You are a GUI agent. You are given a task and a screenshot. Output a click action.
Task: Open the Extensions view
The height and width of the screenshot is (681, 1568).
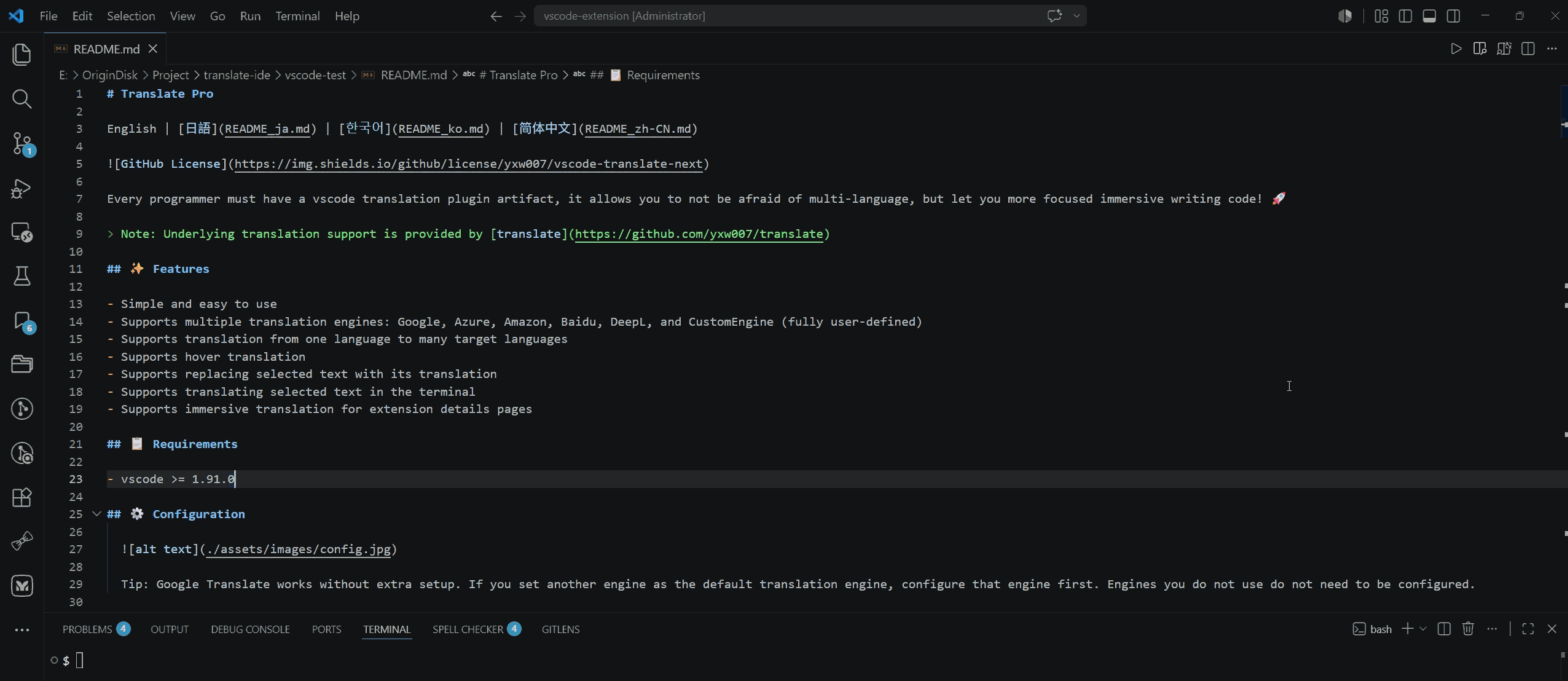(22, 497)
